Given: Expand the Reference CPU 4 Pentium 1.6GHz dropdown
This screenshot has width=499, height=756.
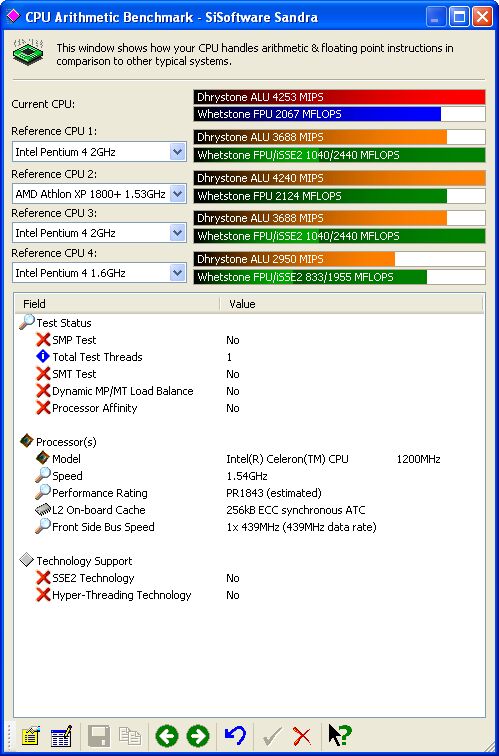Looking at the screenshot, I should click(x=177, y=273).
